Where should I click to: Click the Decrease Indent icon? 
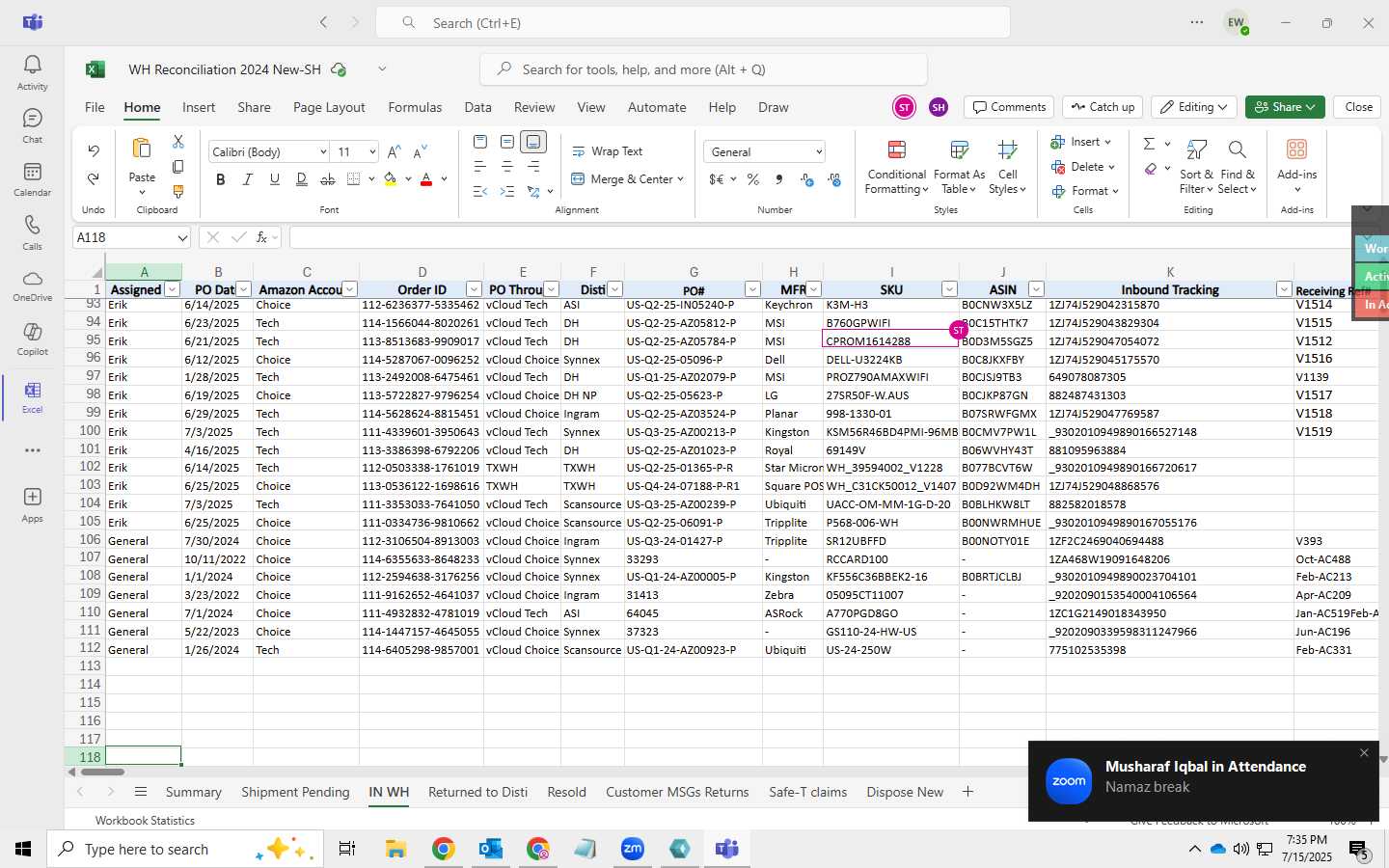click(480, 192)
